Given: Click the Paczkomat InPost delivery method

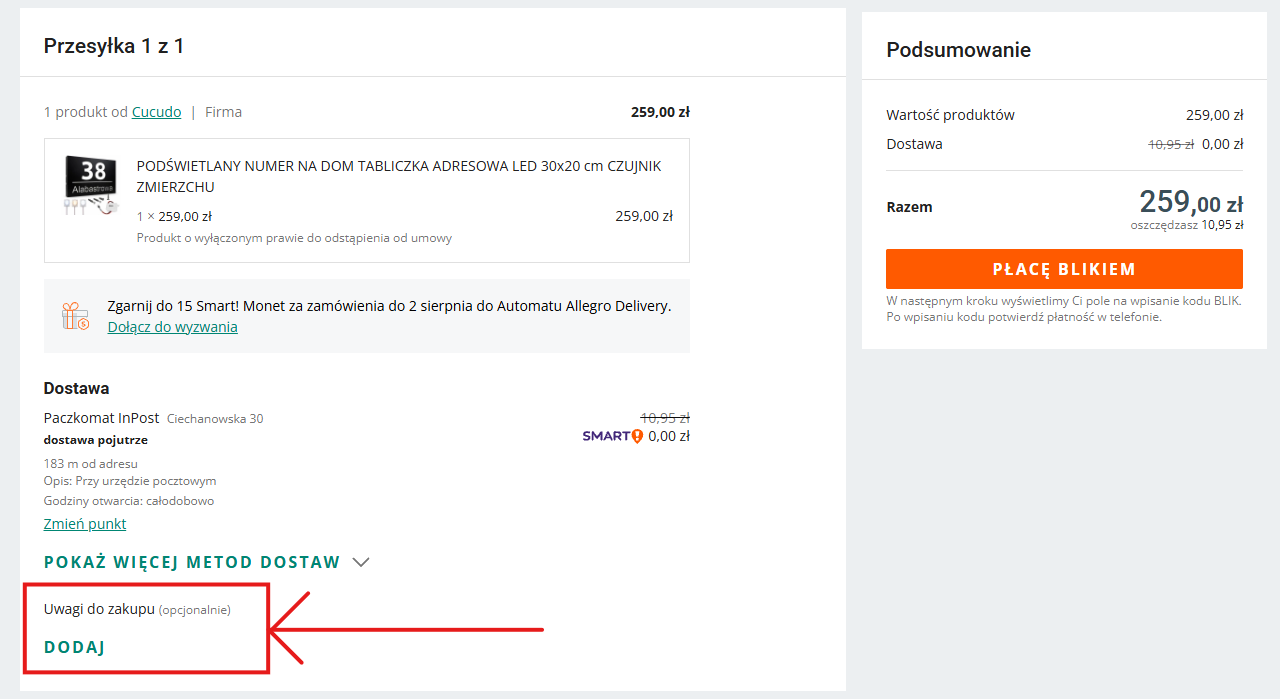Looking at the screenshot, I should (x=102, y=418).
